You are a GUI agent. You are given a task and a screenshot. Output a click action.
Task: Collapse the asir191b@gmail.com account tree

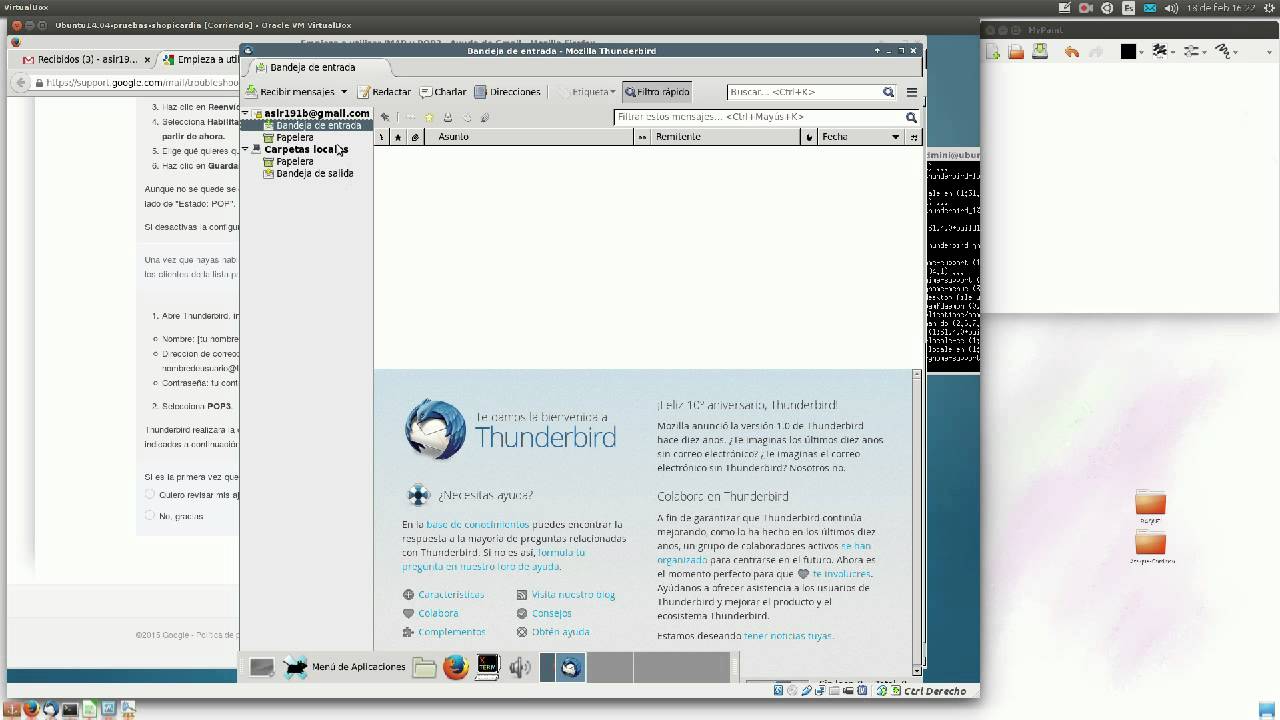[x=246, y=113]
